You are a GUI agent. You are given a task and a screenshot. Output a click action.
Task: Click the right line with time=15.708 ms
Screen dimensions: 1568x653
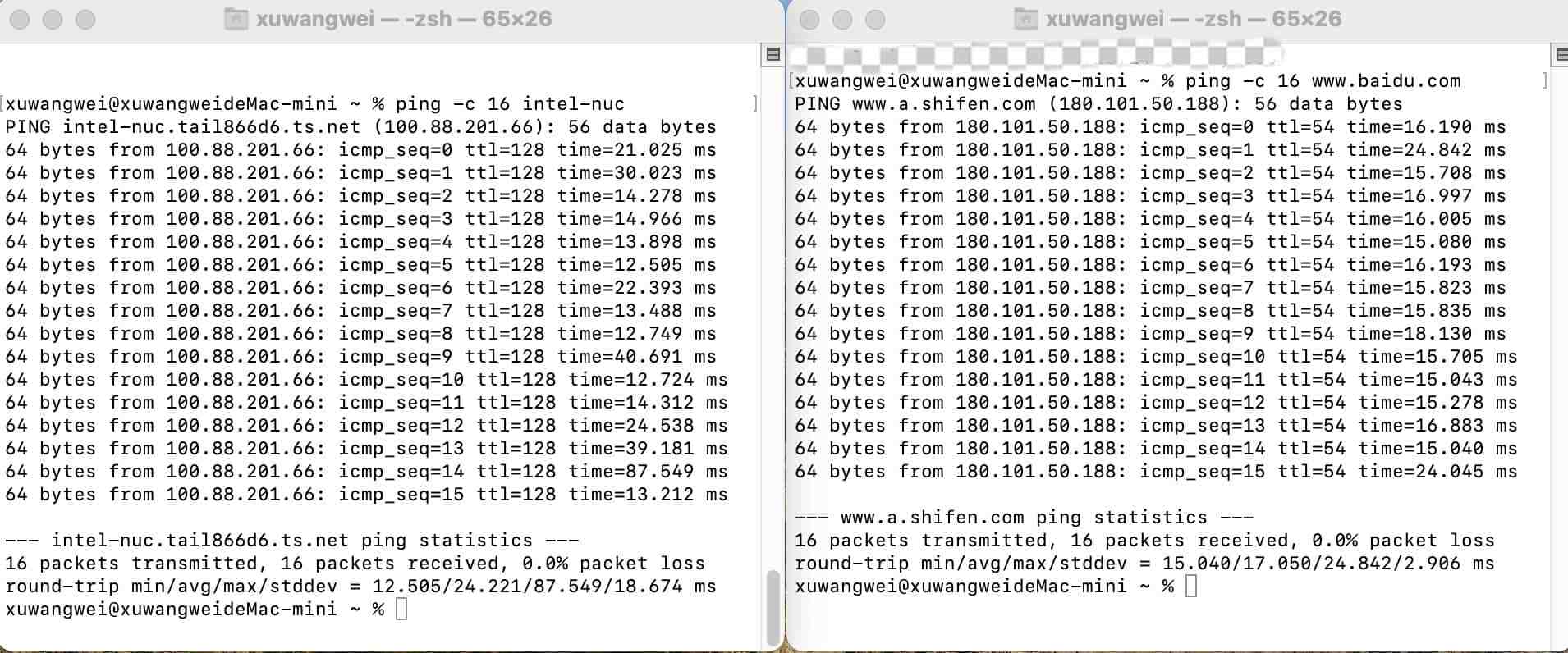[x=1151, y=173]
